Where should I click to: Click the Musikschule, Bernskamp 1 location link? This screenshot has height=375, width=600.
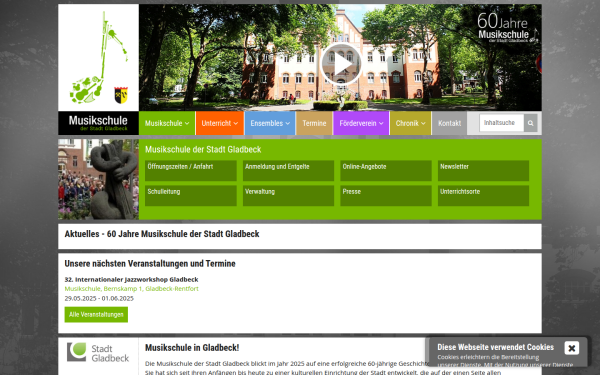tap(131, 289)
